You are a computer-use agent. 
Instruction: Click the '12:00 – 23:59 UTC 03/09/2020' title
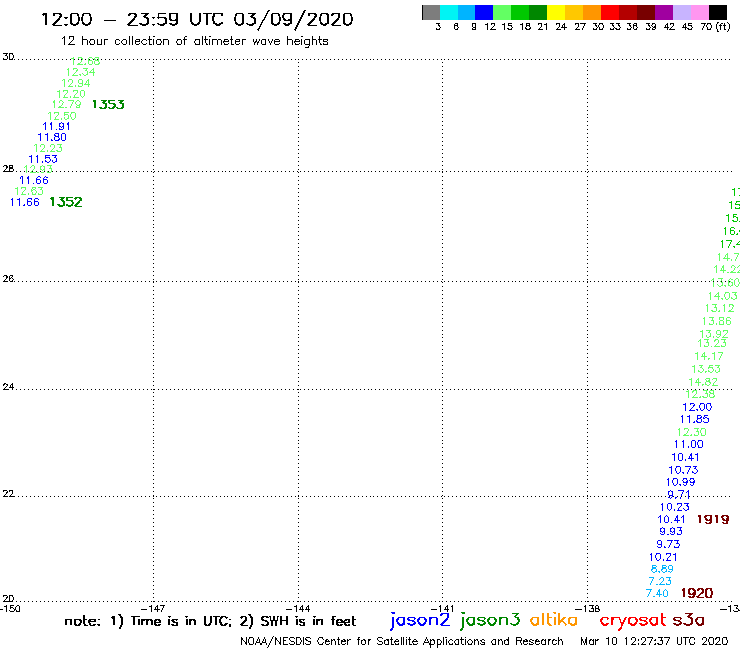pyautogui.click(x=197, y=19)
